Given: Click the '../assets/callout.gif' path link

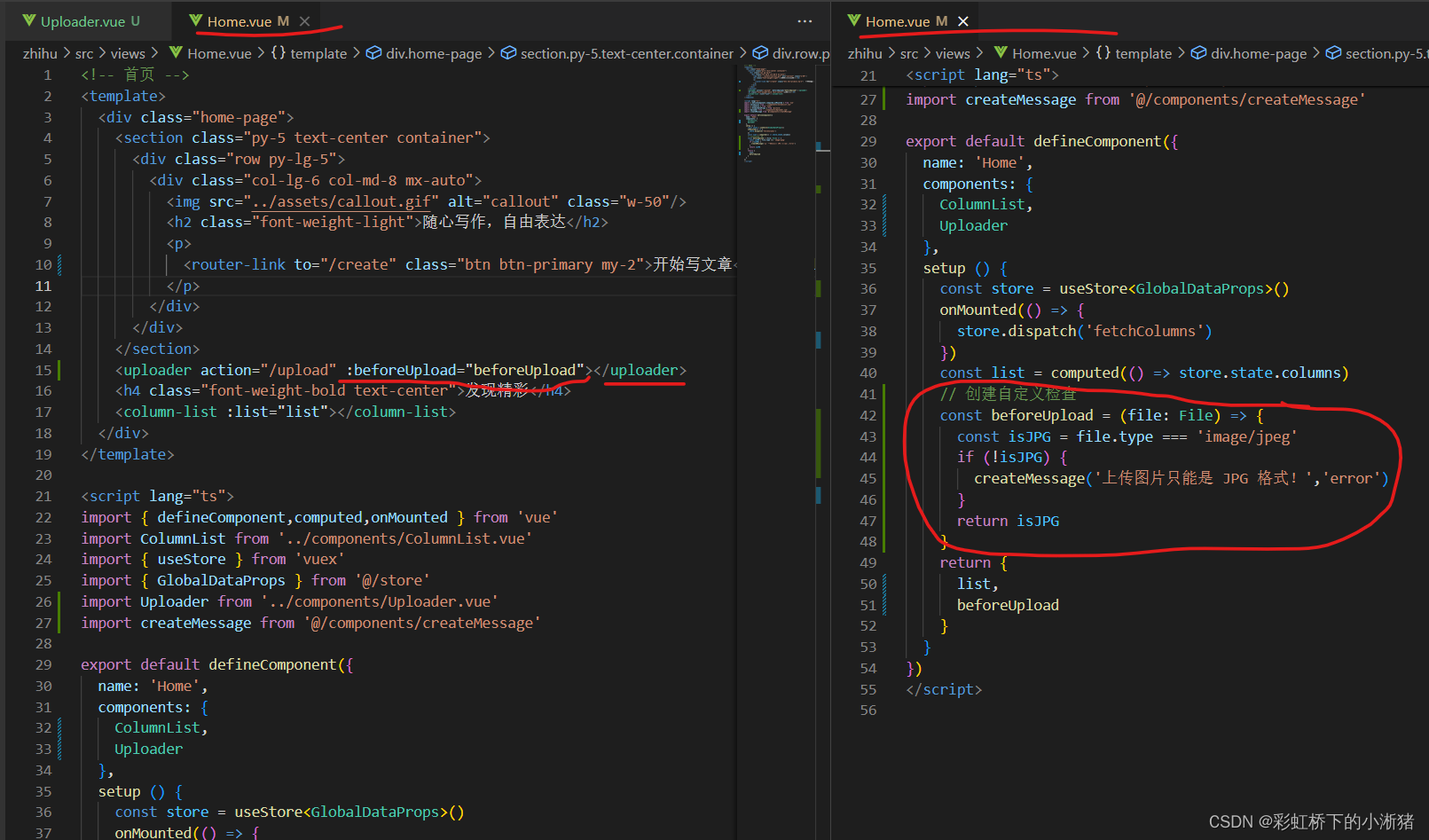Looking at the screenshot, I should coord(341,201).
